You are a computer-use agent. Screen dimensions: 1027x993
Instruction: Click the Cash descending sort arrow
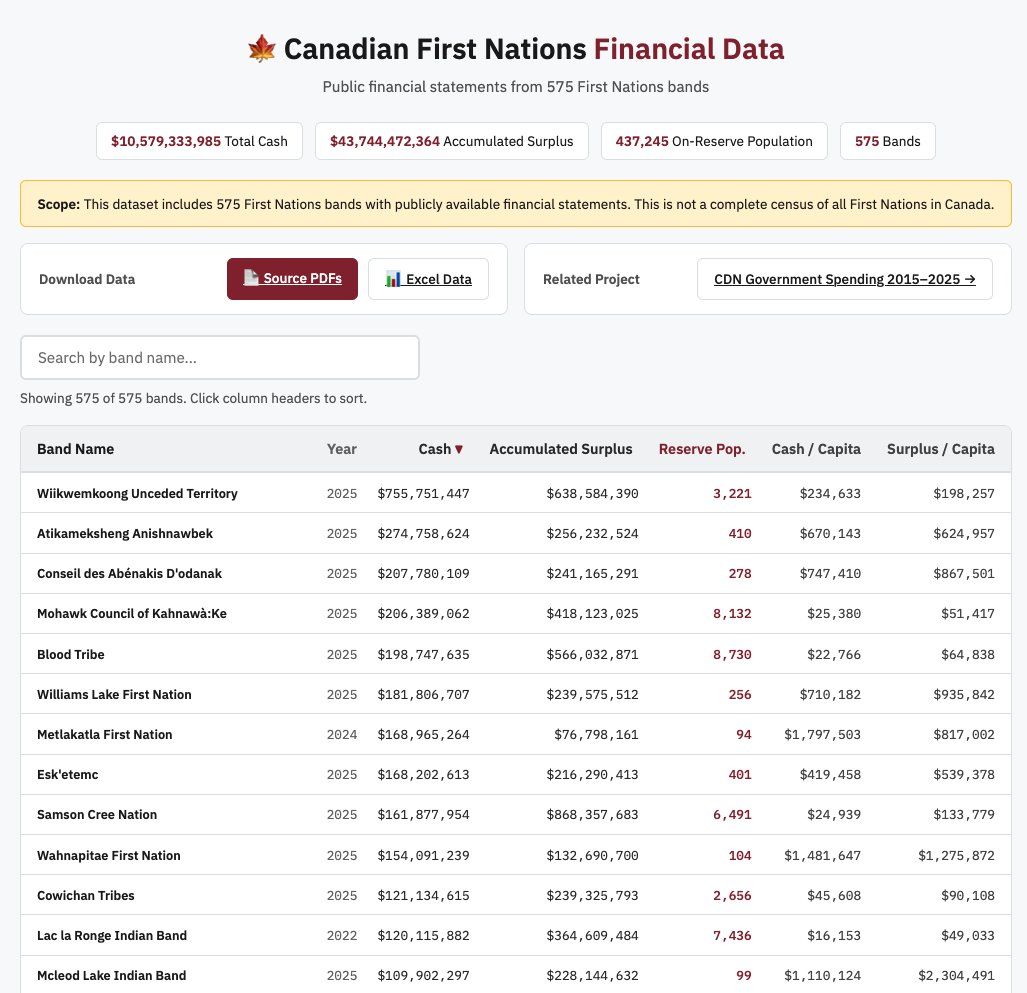coord(459,449)
